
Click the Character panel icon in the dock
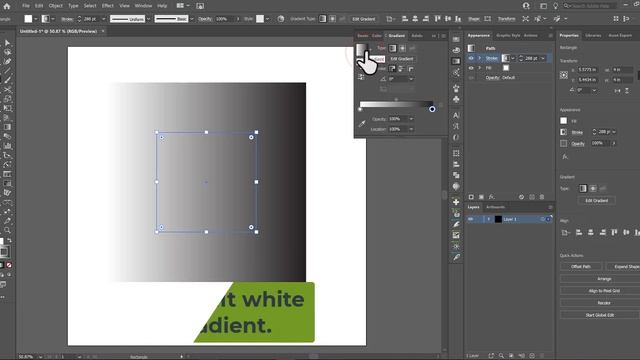pos(456,116)
